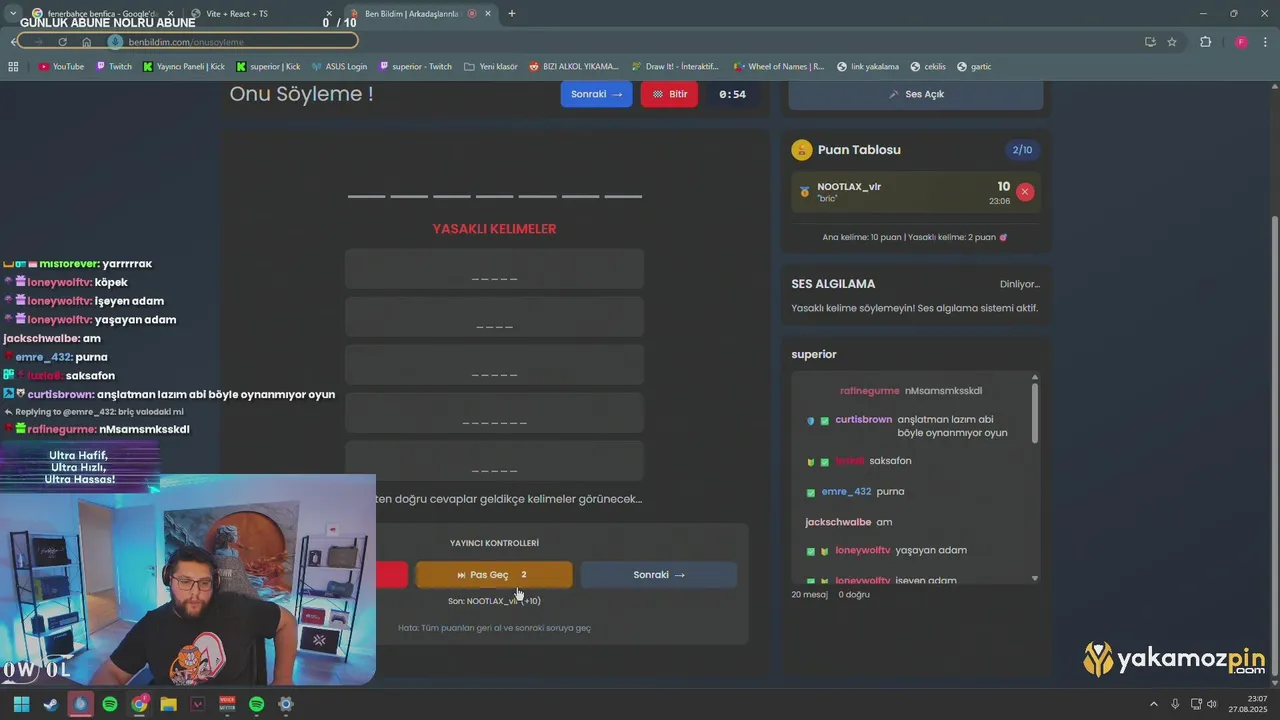1280x720 pixels.
Task: Open the settings gear taskbar icon
Action: [x=286, y=704]
